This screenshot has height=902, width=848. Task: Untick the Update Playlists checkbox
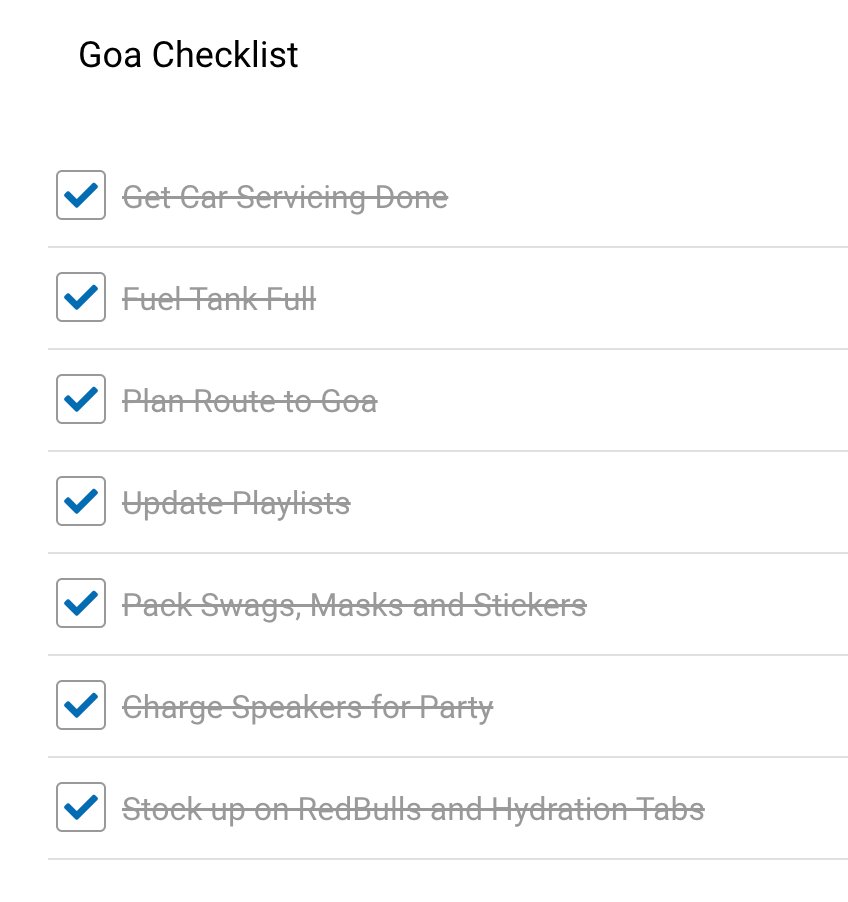81,501
